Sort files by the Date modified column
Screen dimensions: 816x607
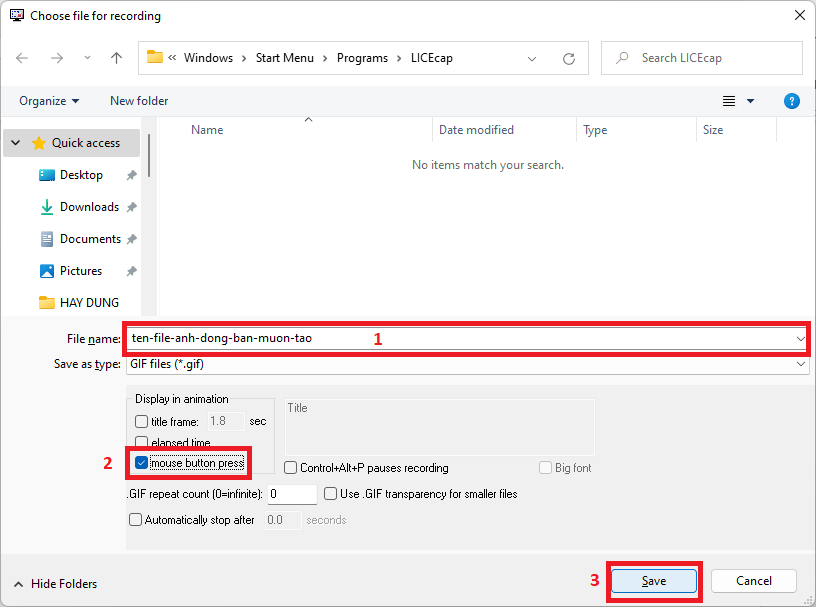click(476, 130)
